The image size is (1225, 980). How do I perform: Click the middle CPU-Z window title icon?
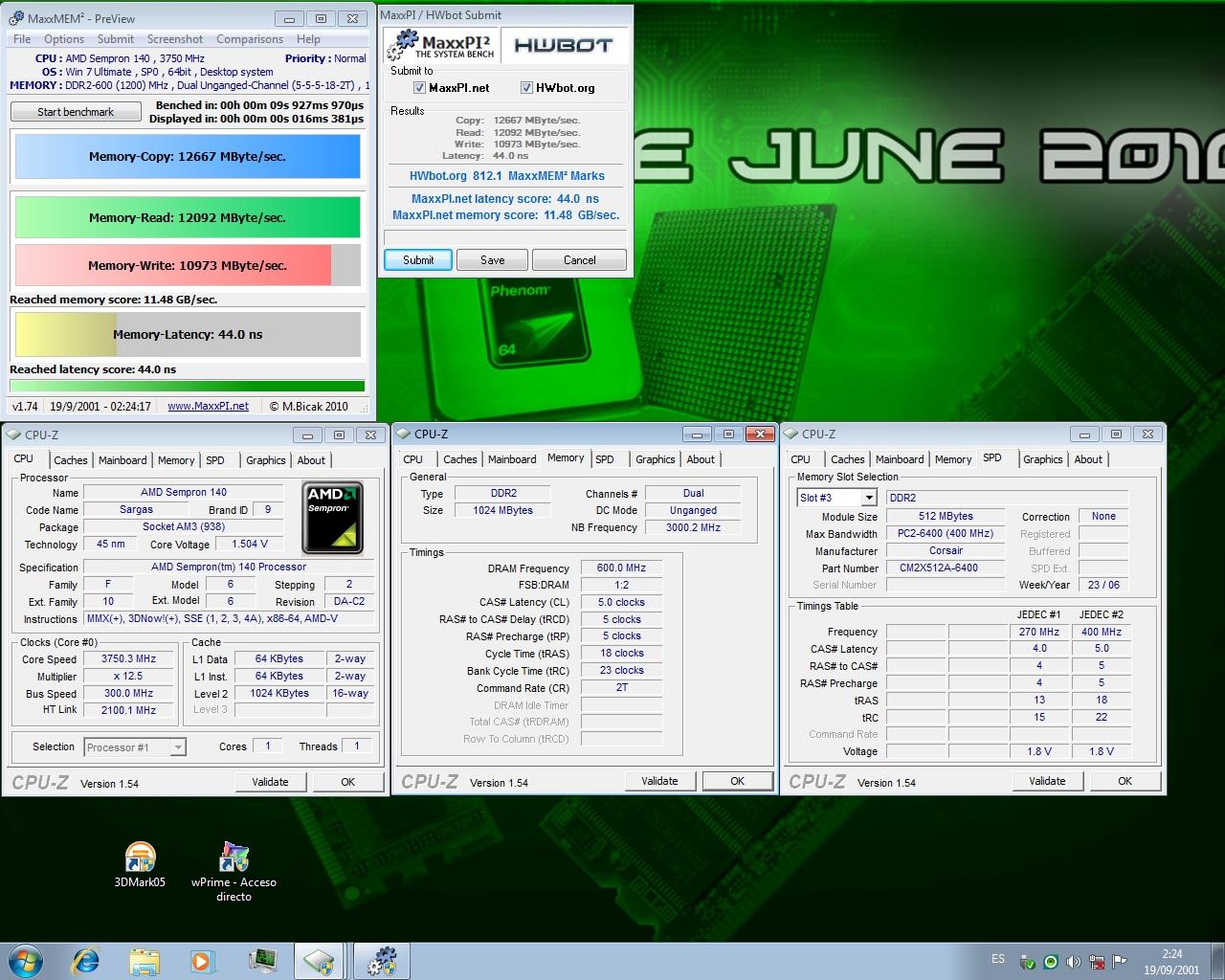point(405,434)
